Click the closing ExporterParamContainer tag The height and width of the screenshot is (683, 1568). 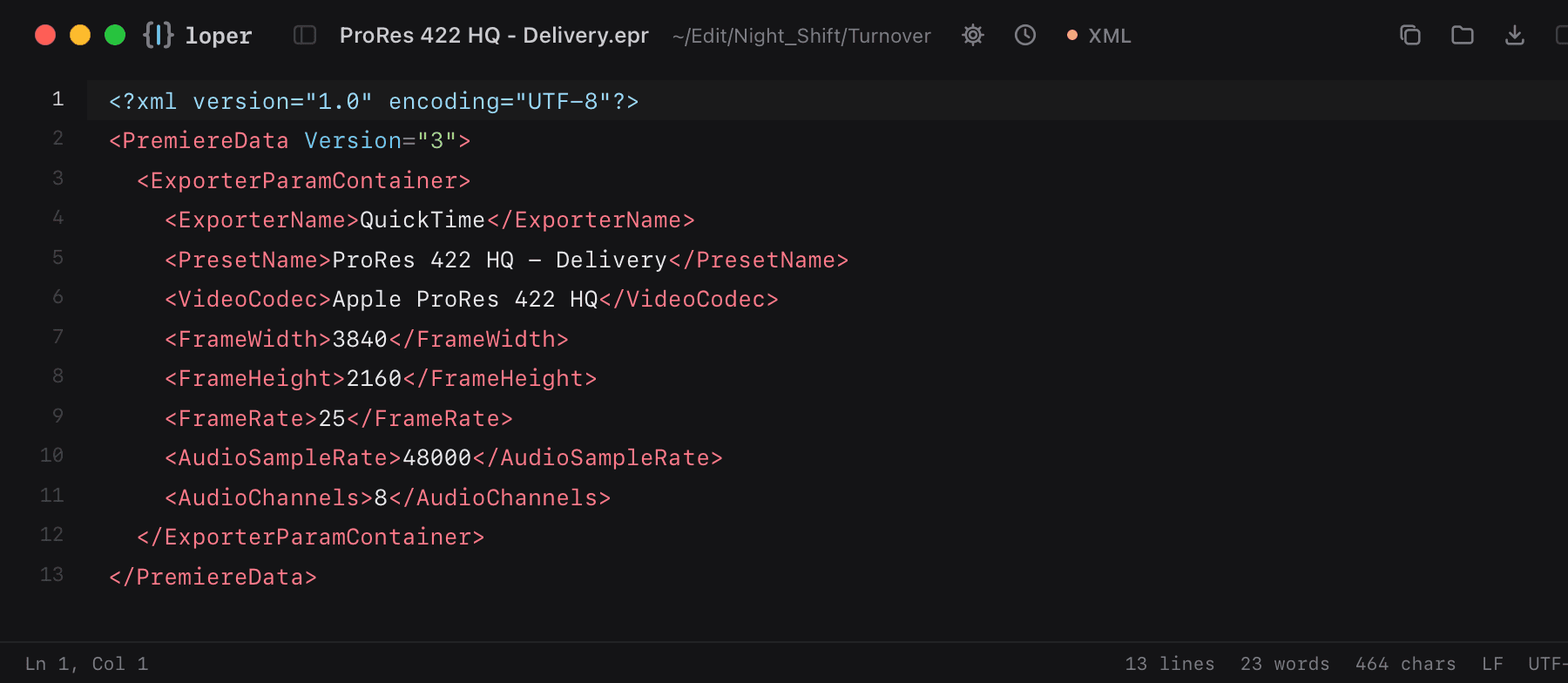click(x=311, y=538)
